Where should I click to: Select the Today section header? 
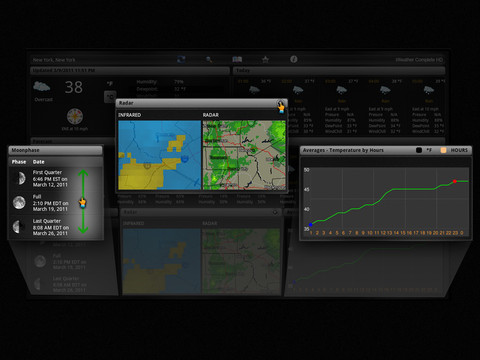[339, 70]
